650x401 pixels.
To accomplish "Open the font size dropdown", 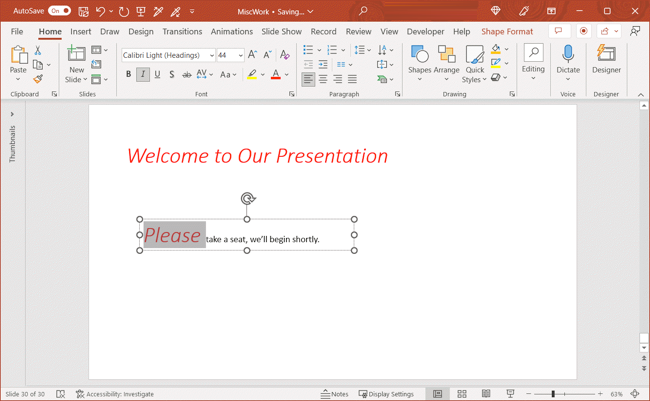I will [x=240, y=56].
